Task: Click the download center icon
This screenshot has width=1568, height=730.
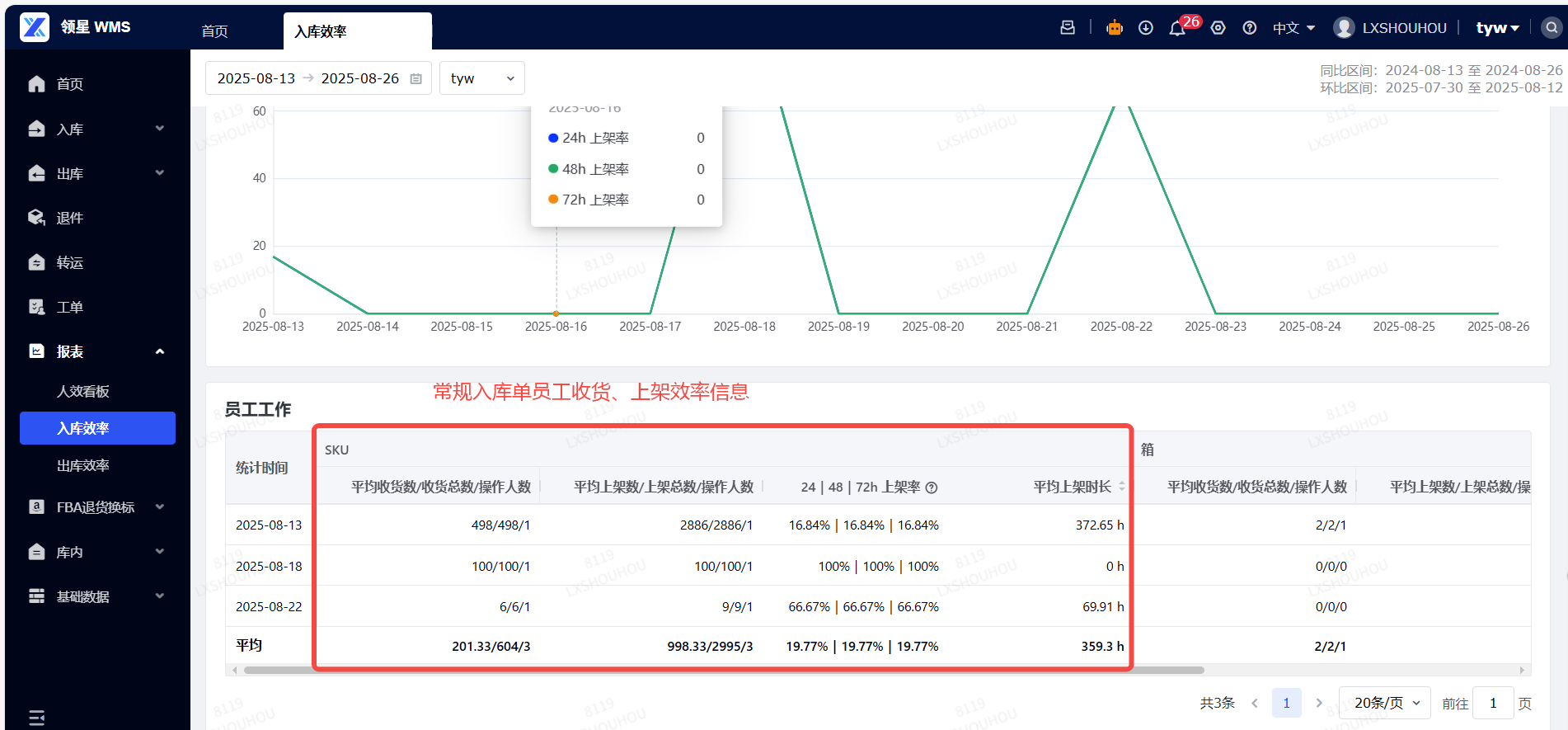Action: tap(1146, 28)
